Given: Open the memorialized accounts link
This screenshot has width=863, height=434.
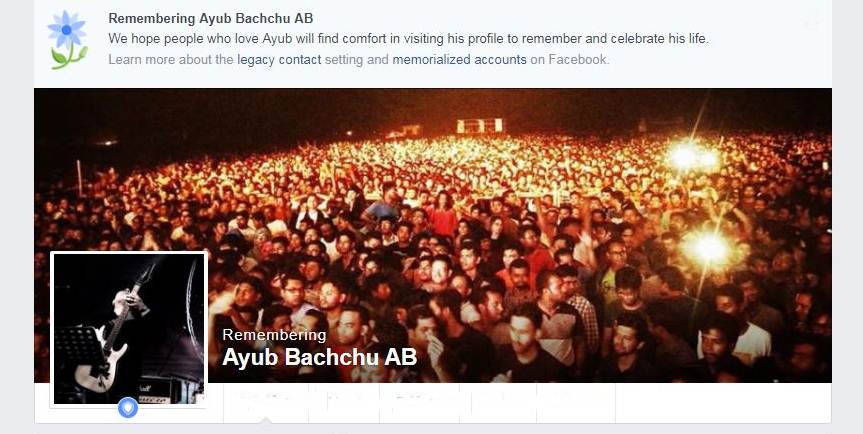Looking at the screenshot, I should point(460,59).
